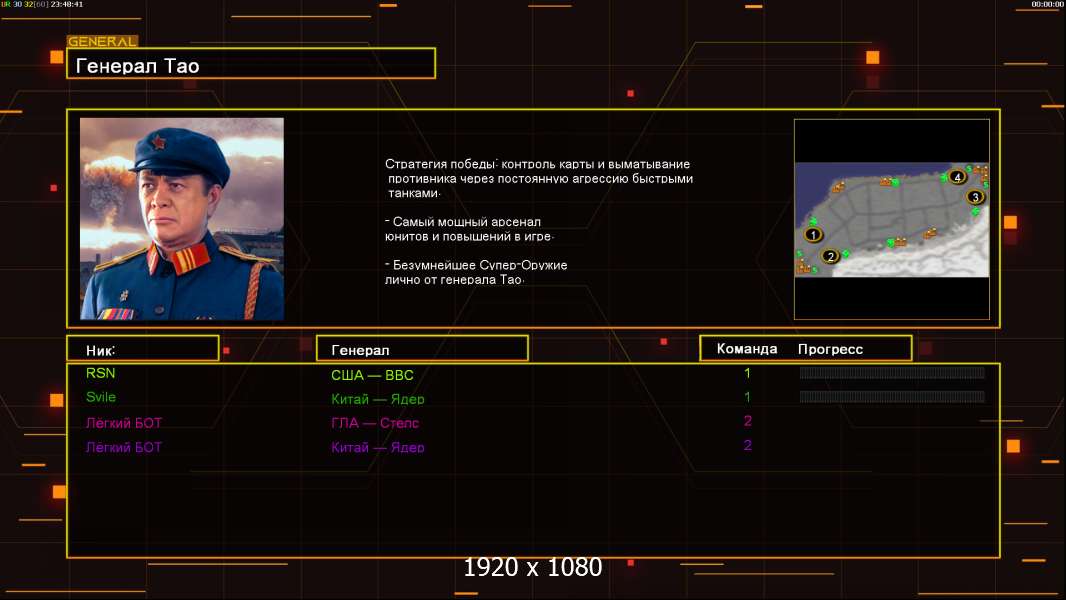Screen dimensions: 1066x600
Task: Click the 00:00:00 timer readout
Action: (1047, 4)
